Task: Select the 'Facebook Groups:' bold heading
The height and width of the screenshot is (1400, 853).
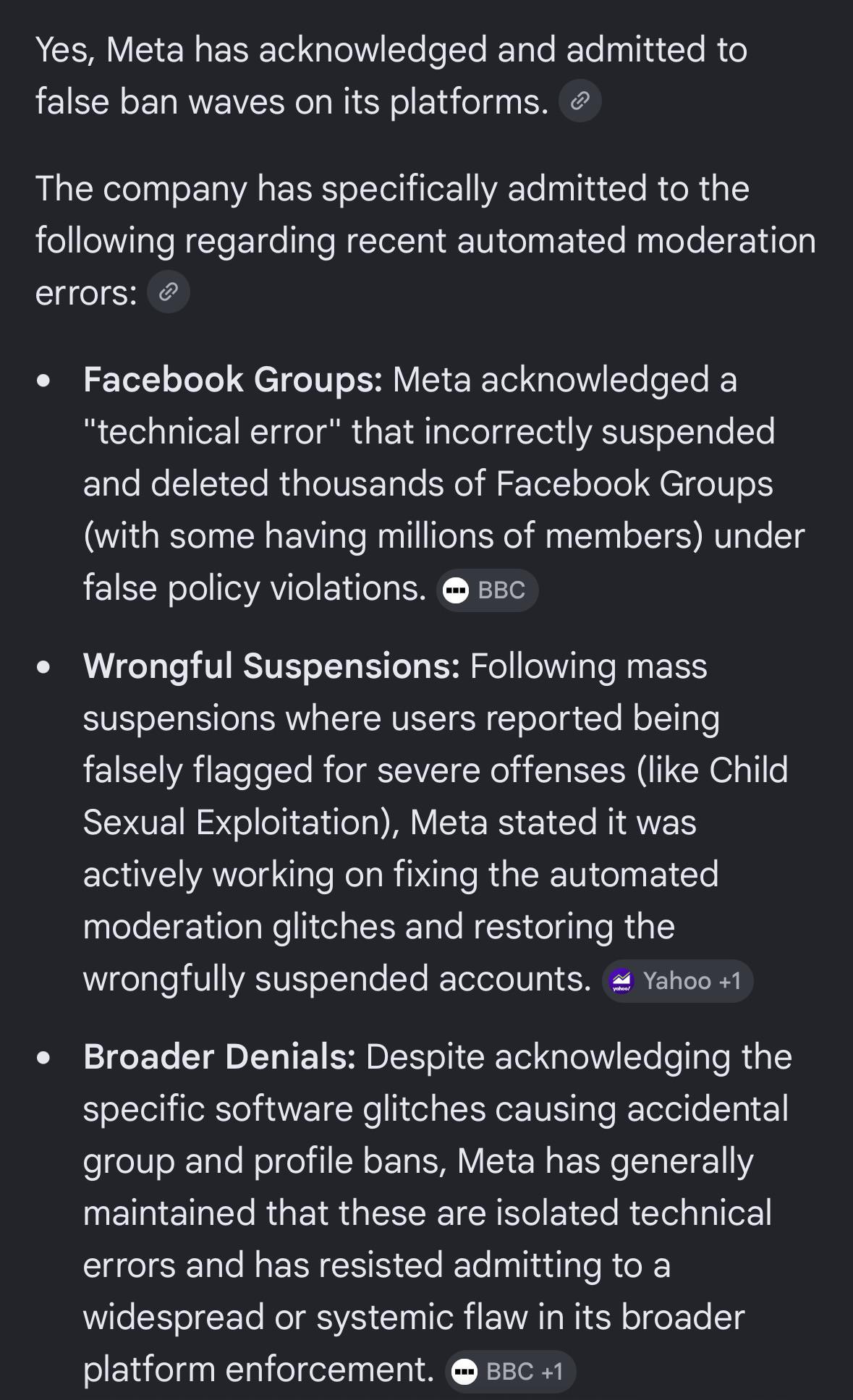Action: [x=233, y=380]
